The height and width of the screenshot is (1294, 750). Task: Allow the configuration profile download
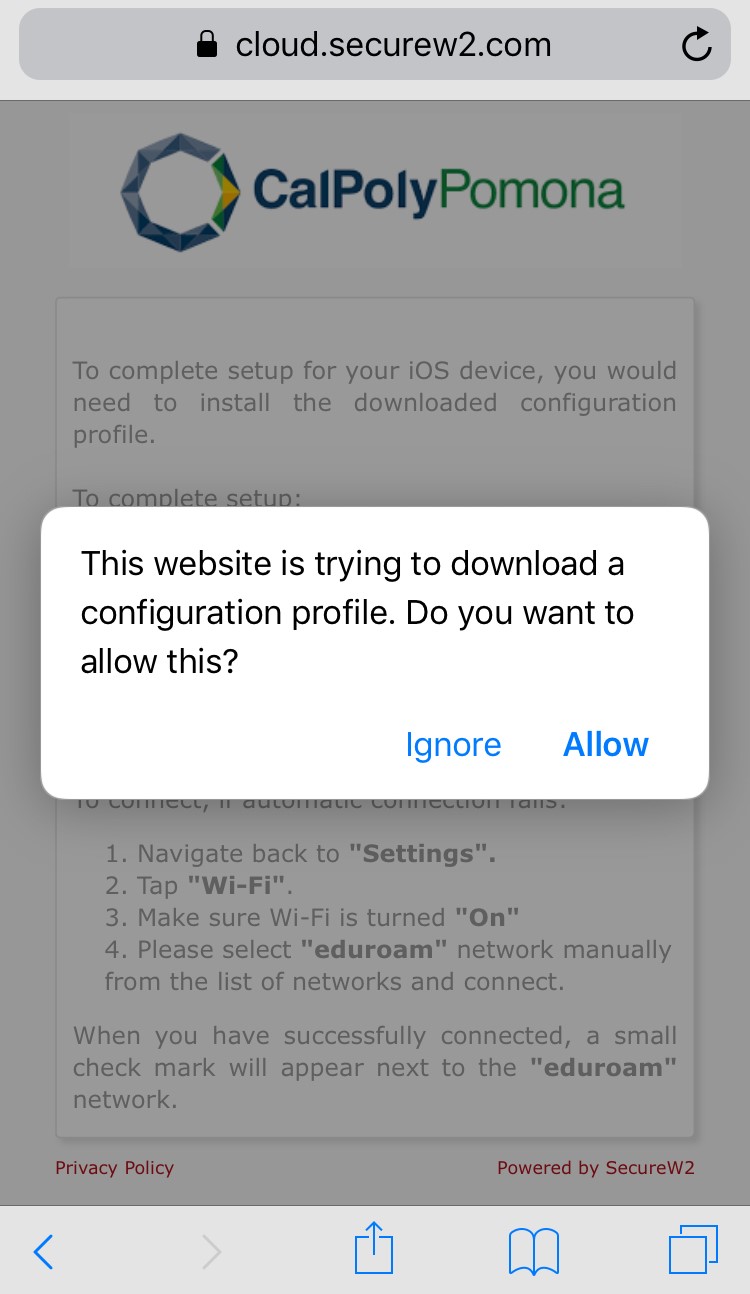coord(605,744)
